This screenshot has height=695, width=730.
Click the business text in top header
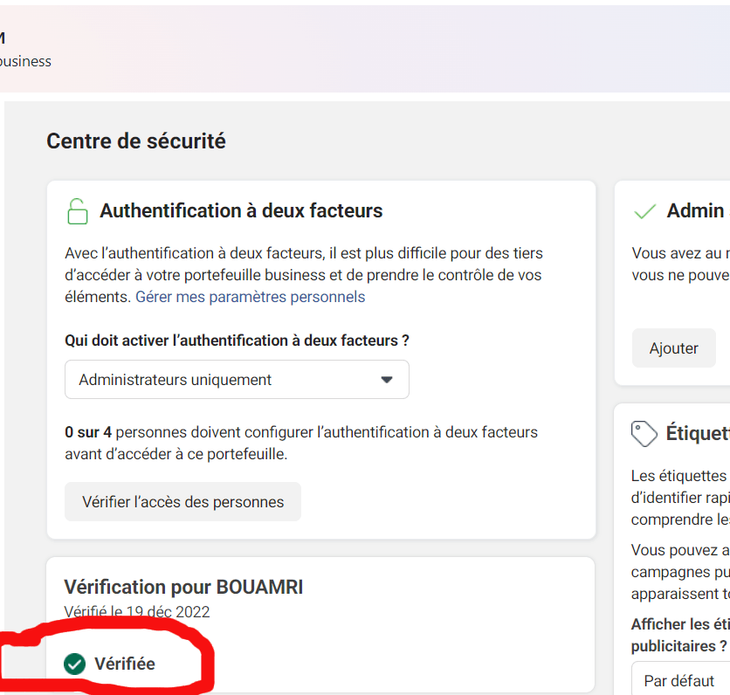click(x=25, y=61)
